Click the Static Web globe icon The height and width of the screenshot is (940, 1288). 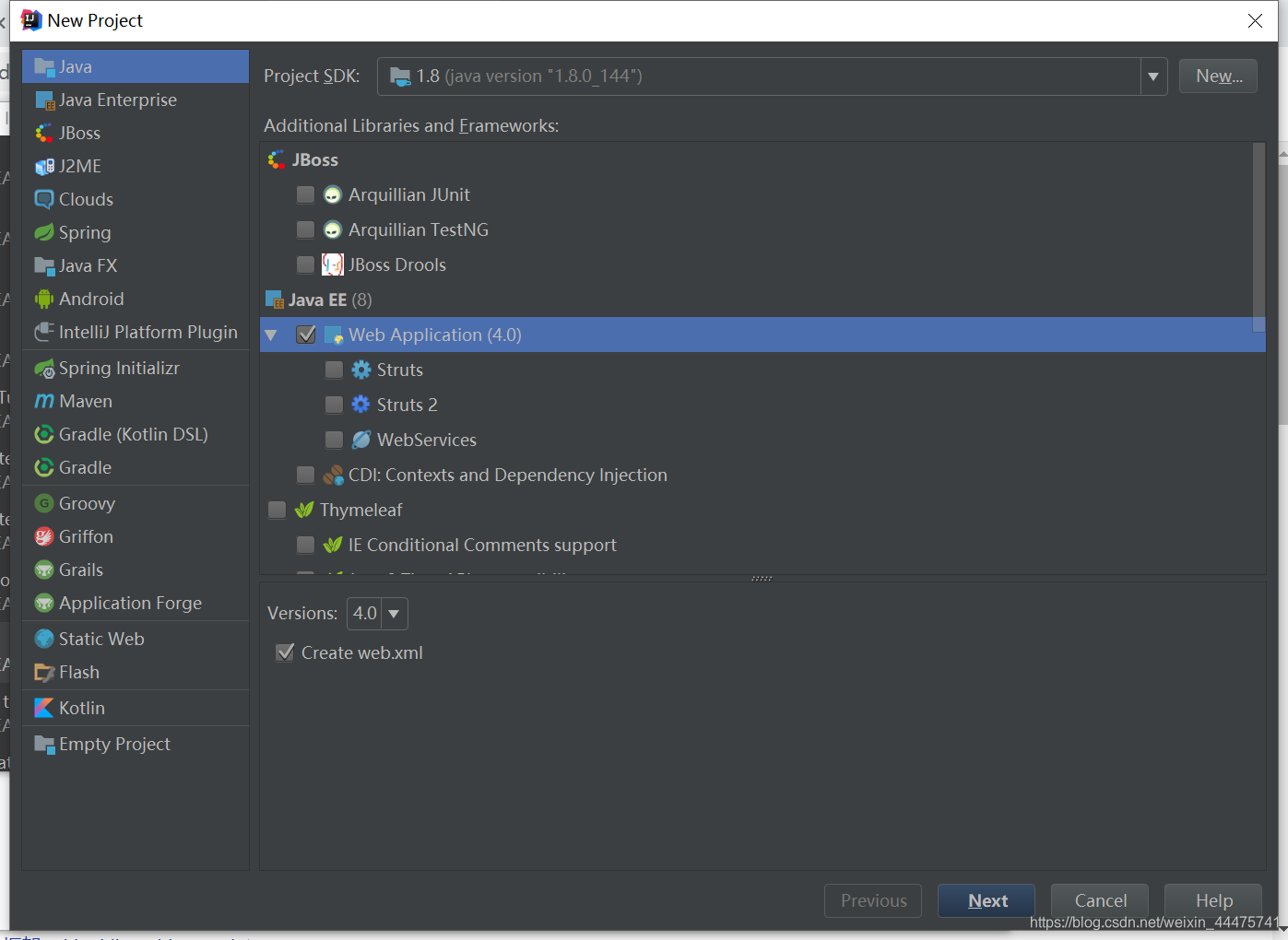point(44,640)
